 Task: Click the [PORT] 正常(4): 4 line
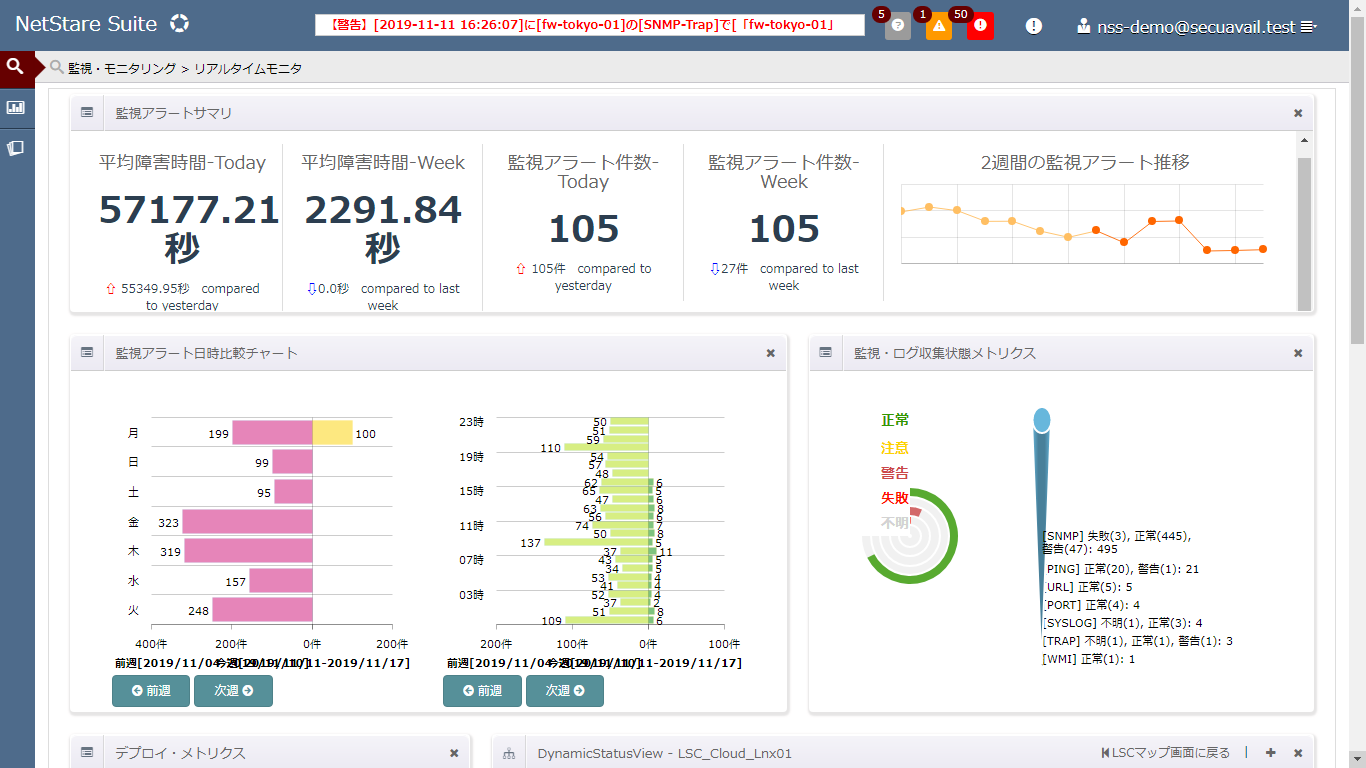click(x=1091, y=605)
